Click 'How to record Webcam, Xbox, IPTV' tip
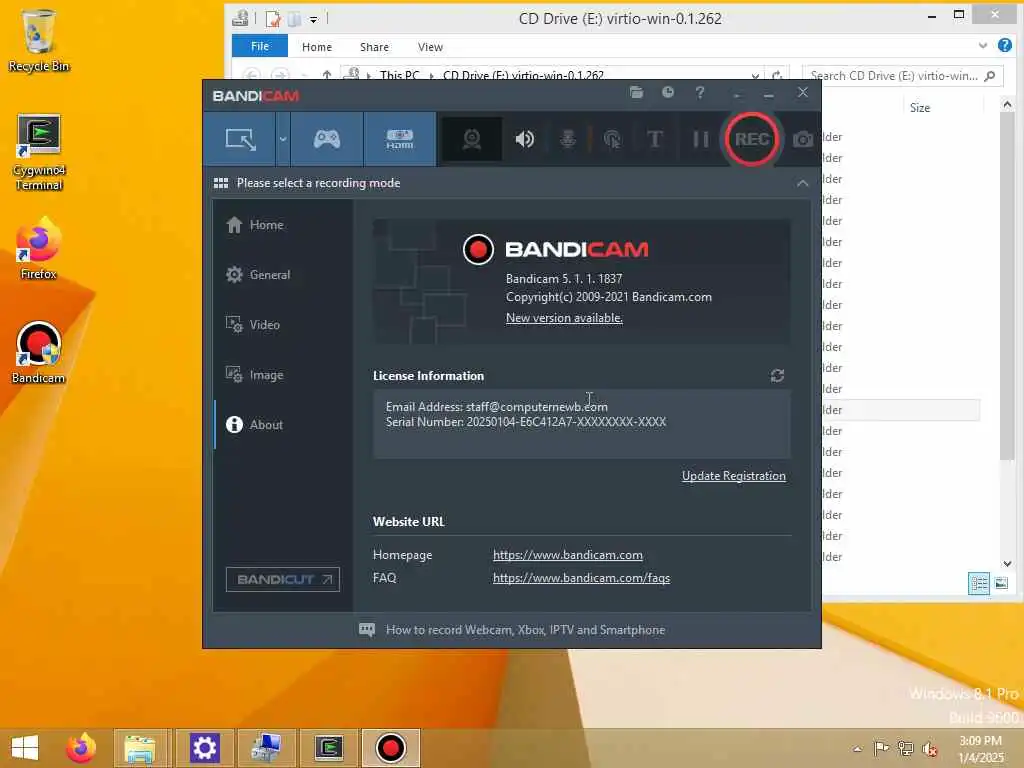Viewport: 1024px width, 768px height. tap(525, 630)
